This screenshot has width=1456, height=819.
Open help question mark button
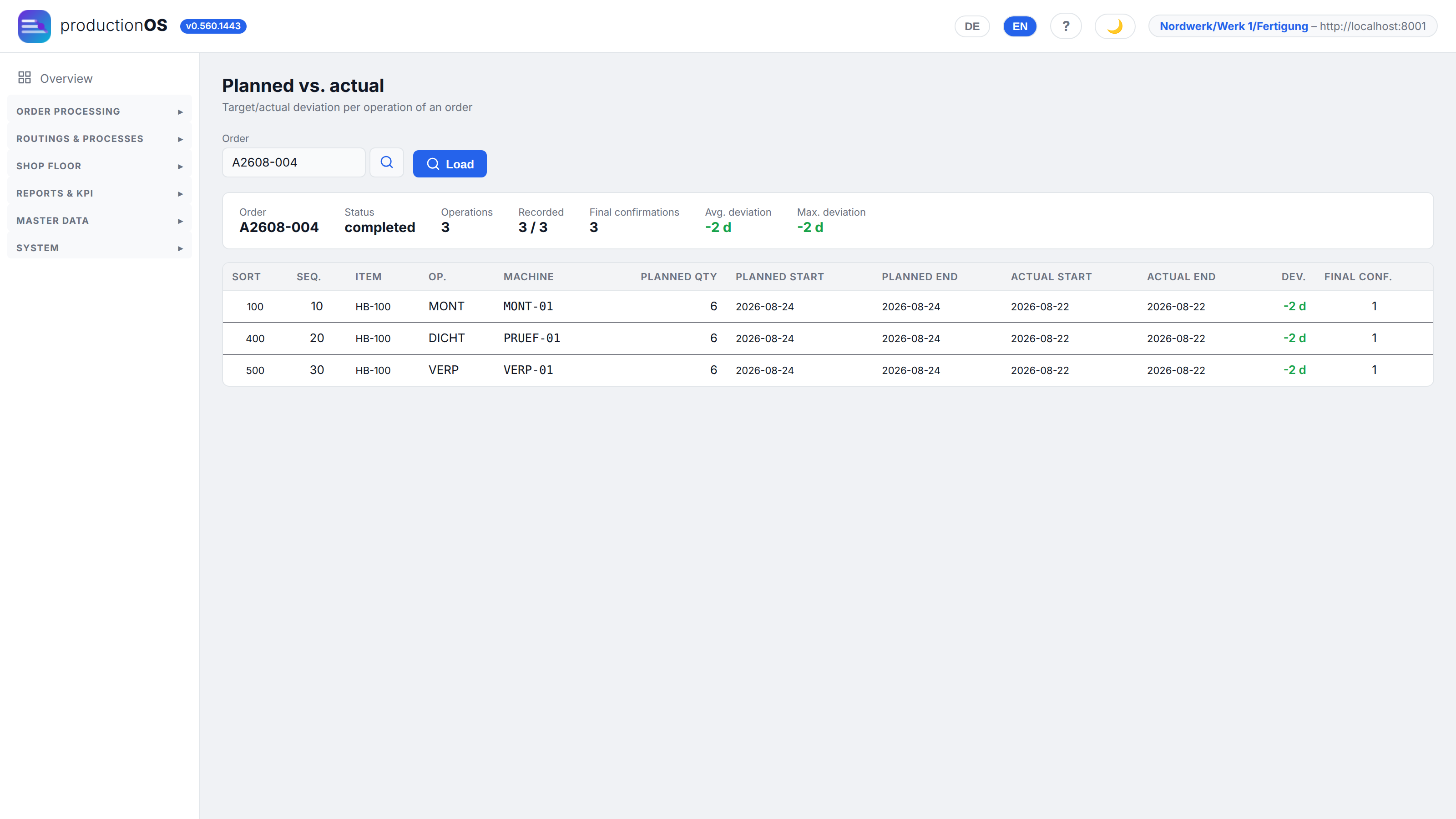[1066, 26]
